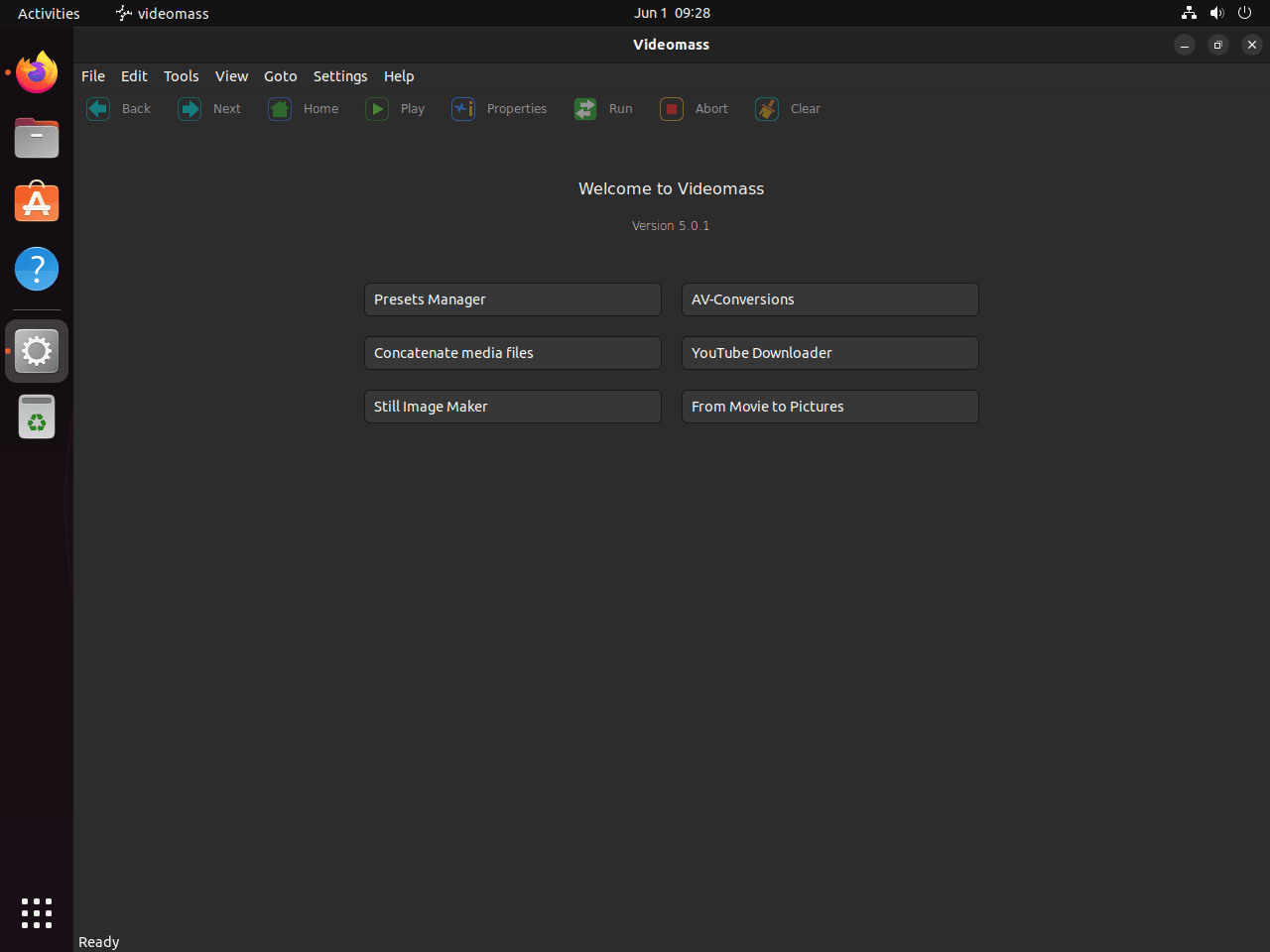The image size is (1270, 952).
Task: Click the Ready status bar text
Action: [99, 942]
